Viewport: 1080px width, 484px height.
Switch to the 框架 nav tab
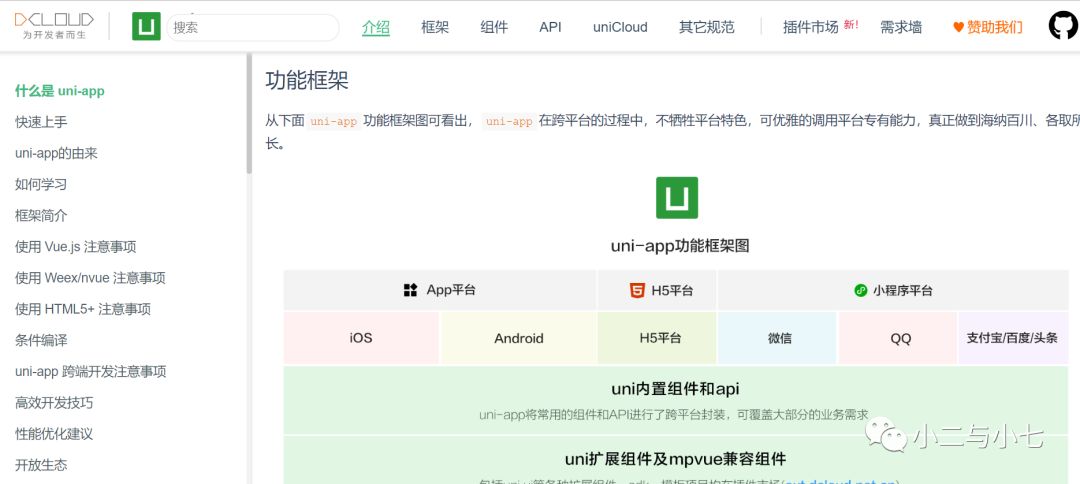tap(435, 28)
